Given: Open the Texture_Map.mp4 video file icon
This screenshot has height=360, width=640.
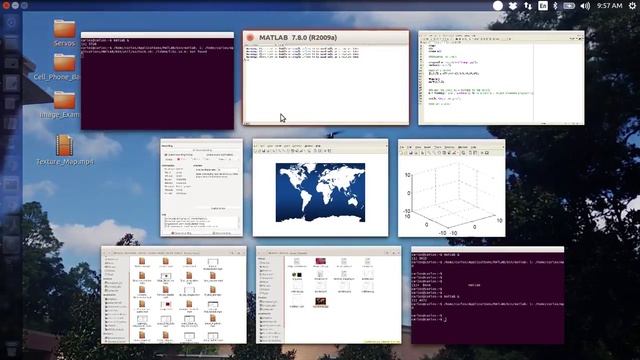Looking at the screenshot, I should point(64,150).
